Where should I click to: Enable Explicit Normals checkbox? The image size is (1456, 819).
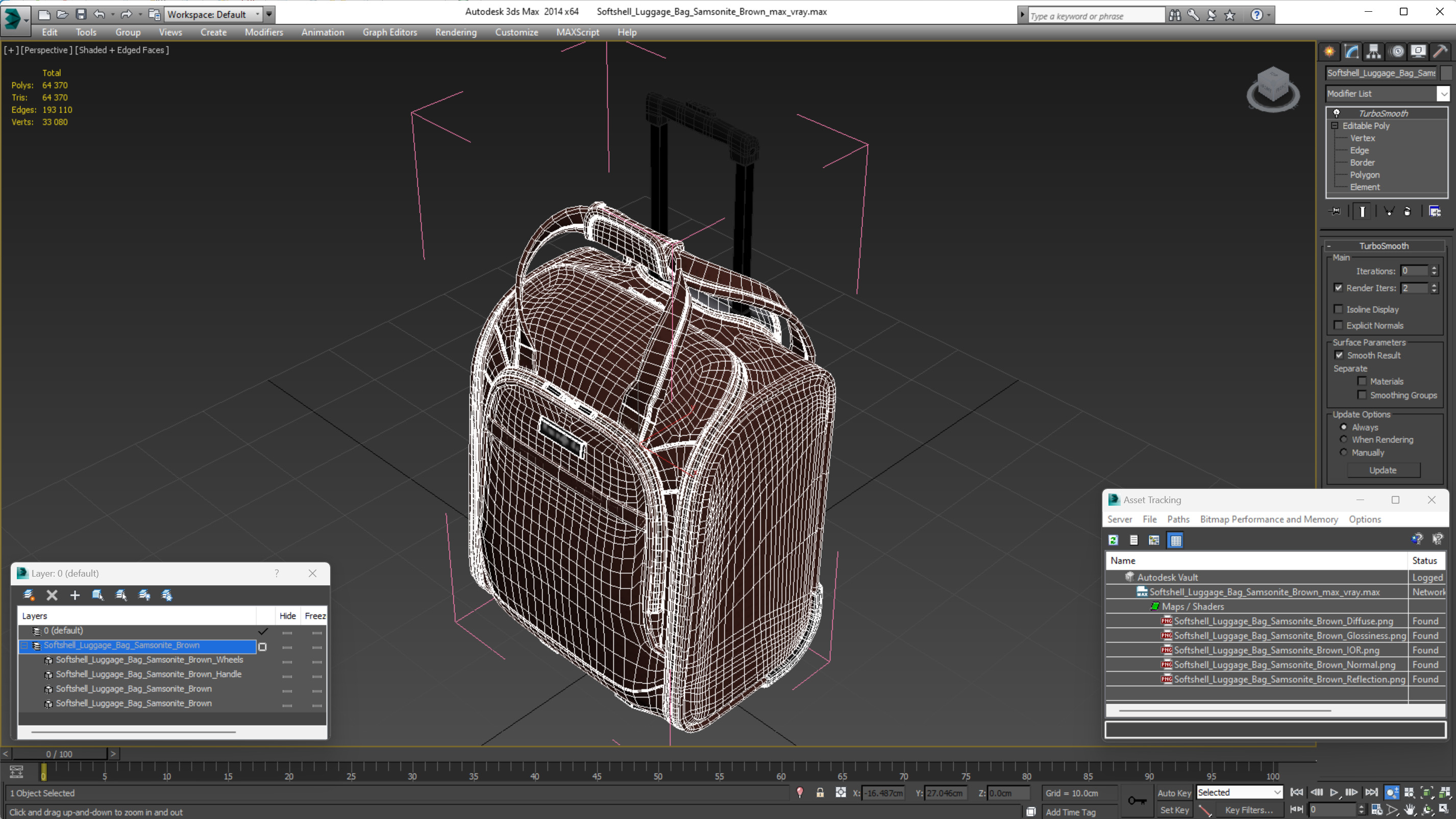click(x=1338, y=325)
